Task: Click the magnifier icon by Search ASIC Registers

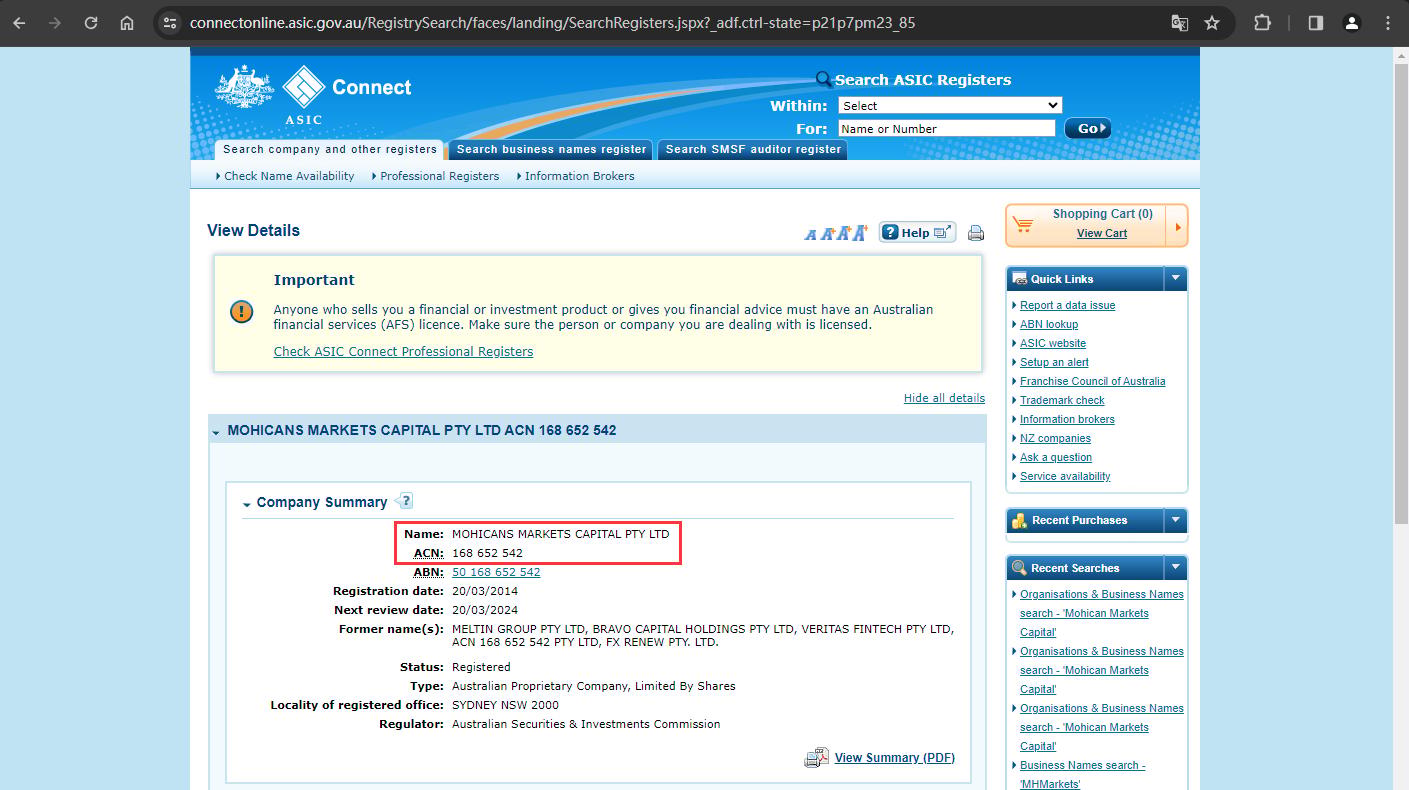Action: pyautogui.click(x=824, y=80)
